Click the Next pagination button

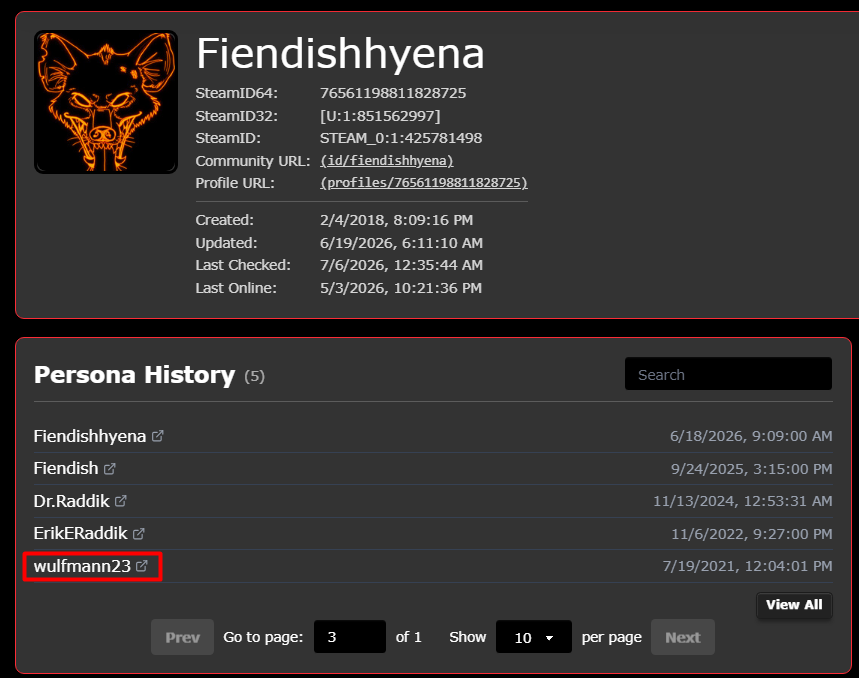tap(683, 637)
